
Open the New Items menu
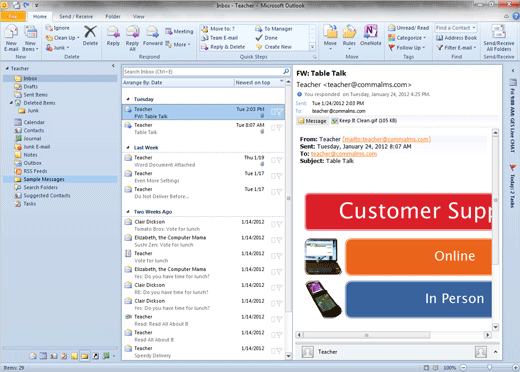click(30, 39)
